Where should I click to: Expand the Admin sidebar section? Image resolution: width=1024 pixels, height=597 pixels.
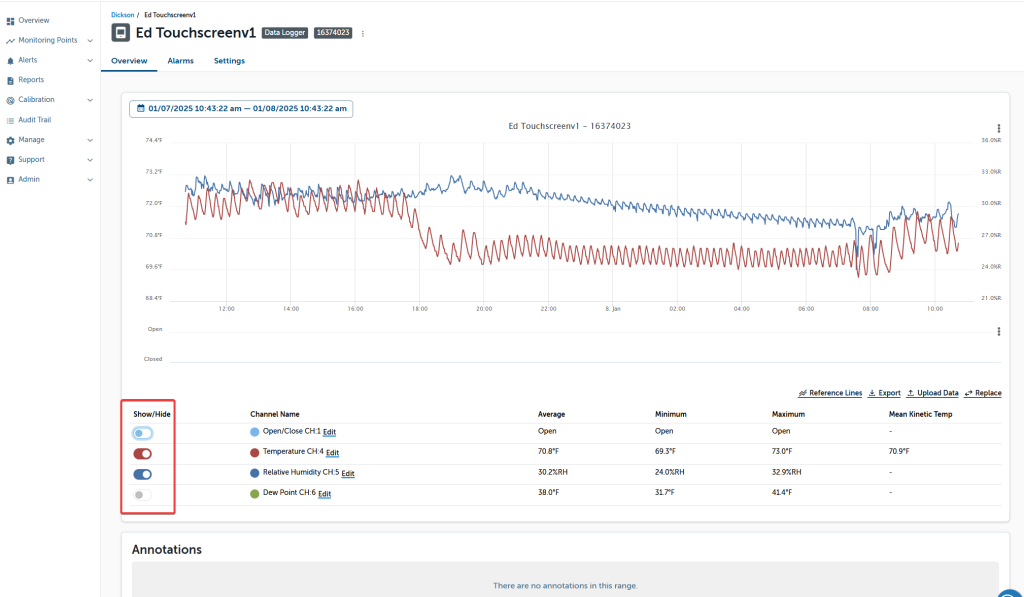point(90,180)
